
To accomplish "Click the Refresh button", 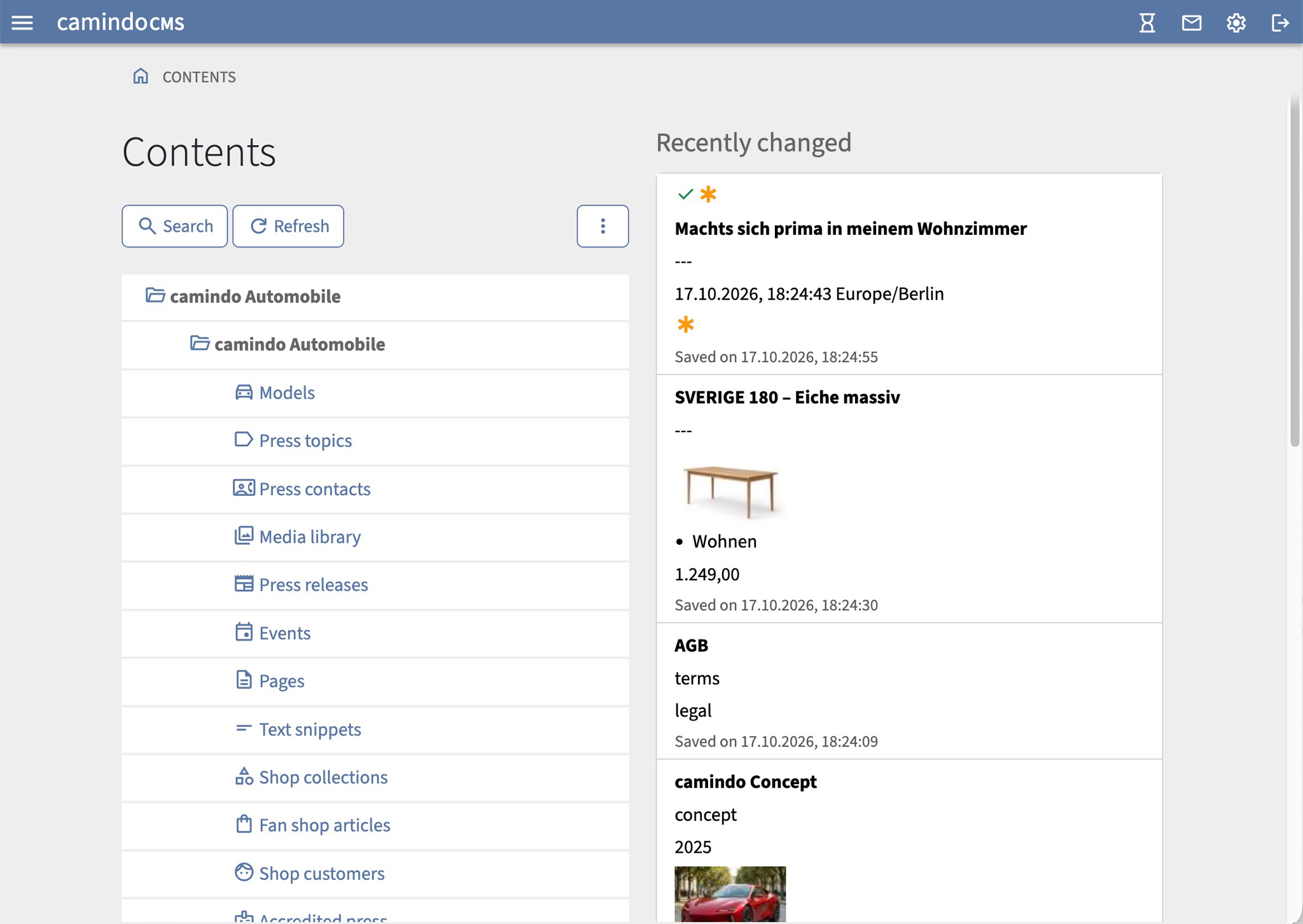I will tap(288, 226).
